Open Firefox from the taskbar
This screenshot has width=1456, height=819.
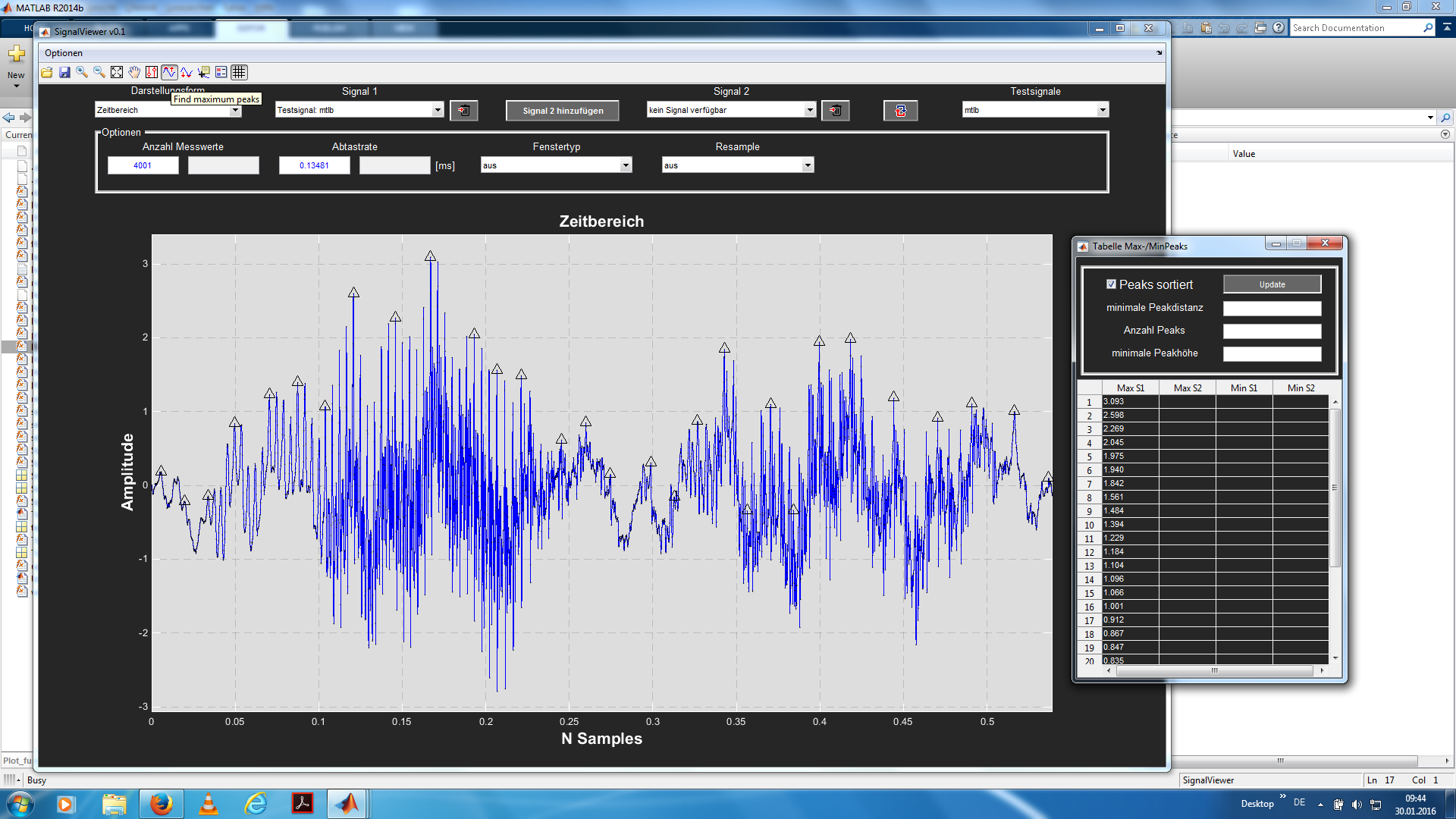(x=161, y=804)
